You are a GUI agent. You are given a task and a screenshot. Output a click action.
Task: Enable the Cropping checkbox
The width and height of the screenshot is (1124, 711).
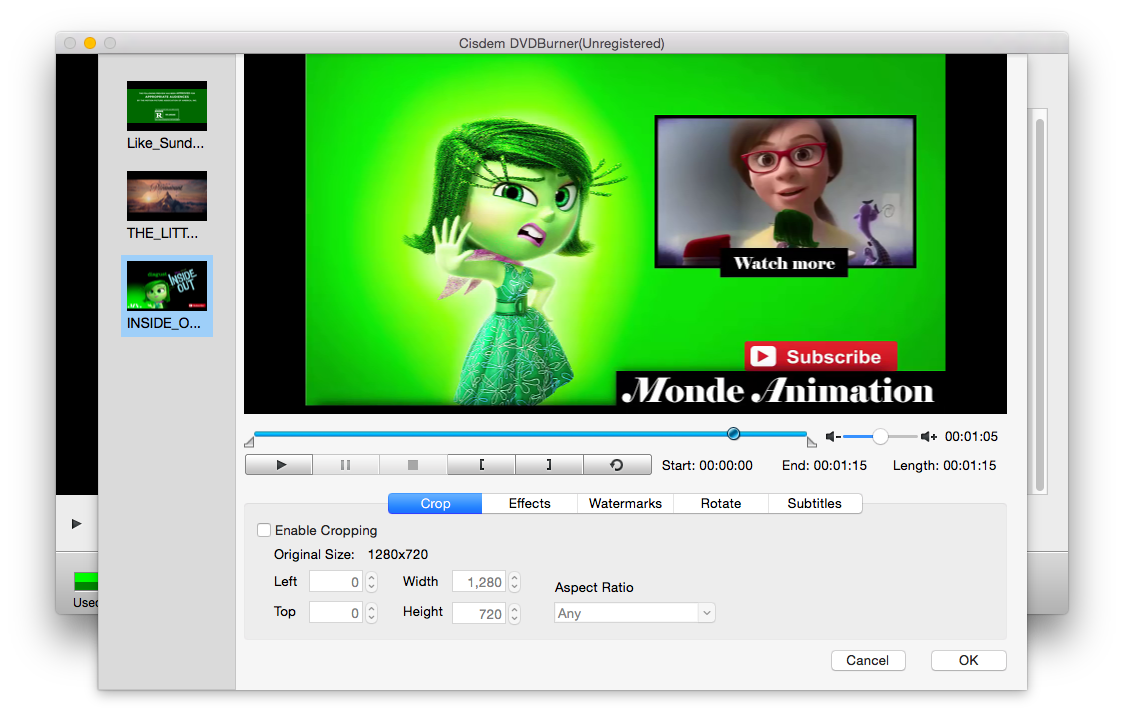[x=264, y=530]
